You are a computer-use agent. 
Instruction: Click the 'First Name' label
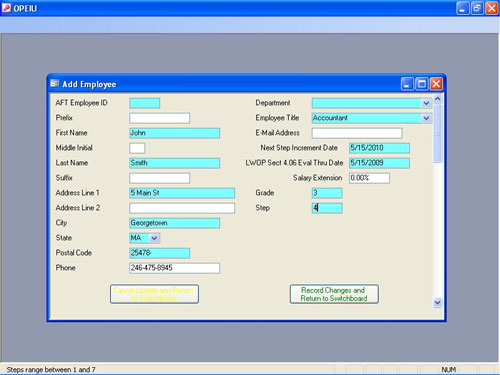coord(71,133)
